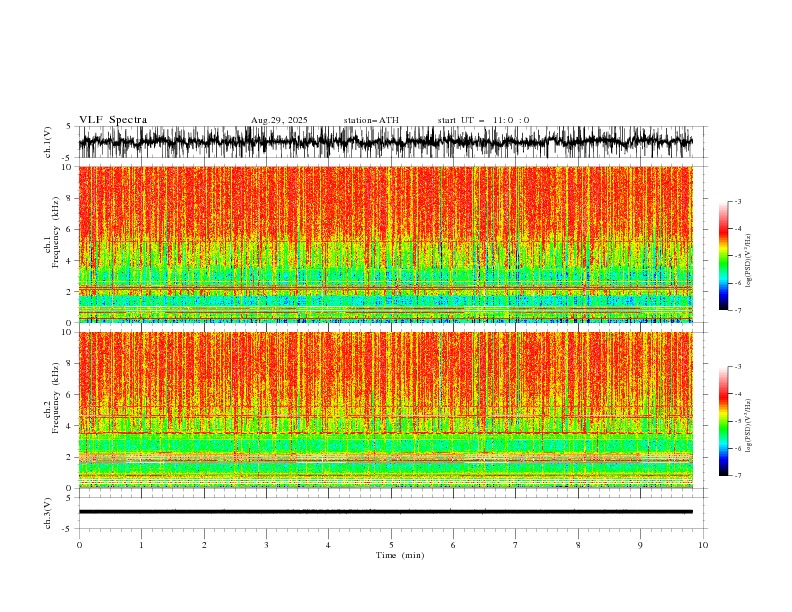792x612 pixels.
Task: Click the "10" frequency tick on the ch.2 axis
Action: tap(67, 332)
